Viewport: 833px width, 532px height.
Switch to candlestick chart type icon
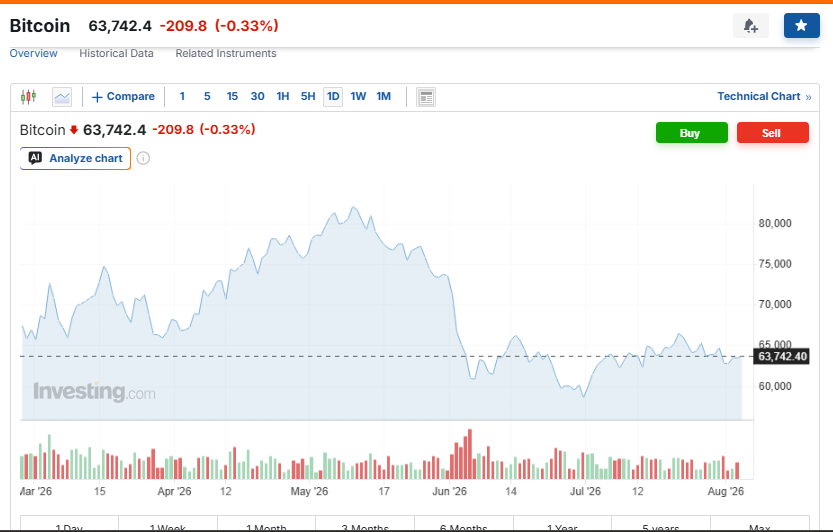[29, 97]
